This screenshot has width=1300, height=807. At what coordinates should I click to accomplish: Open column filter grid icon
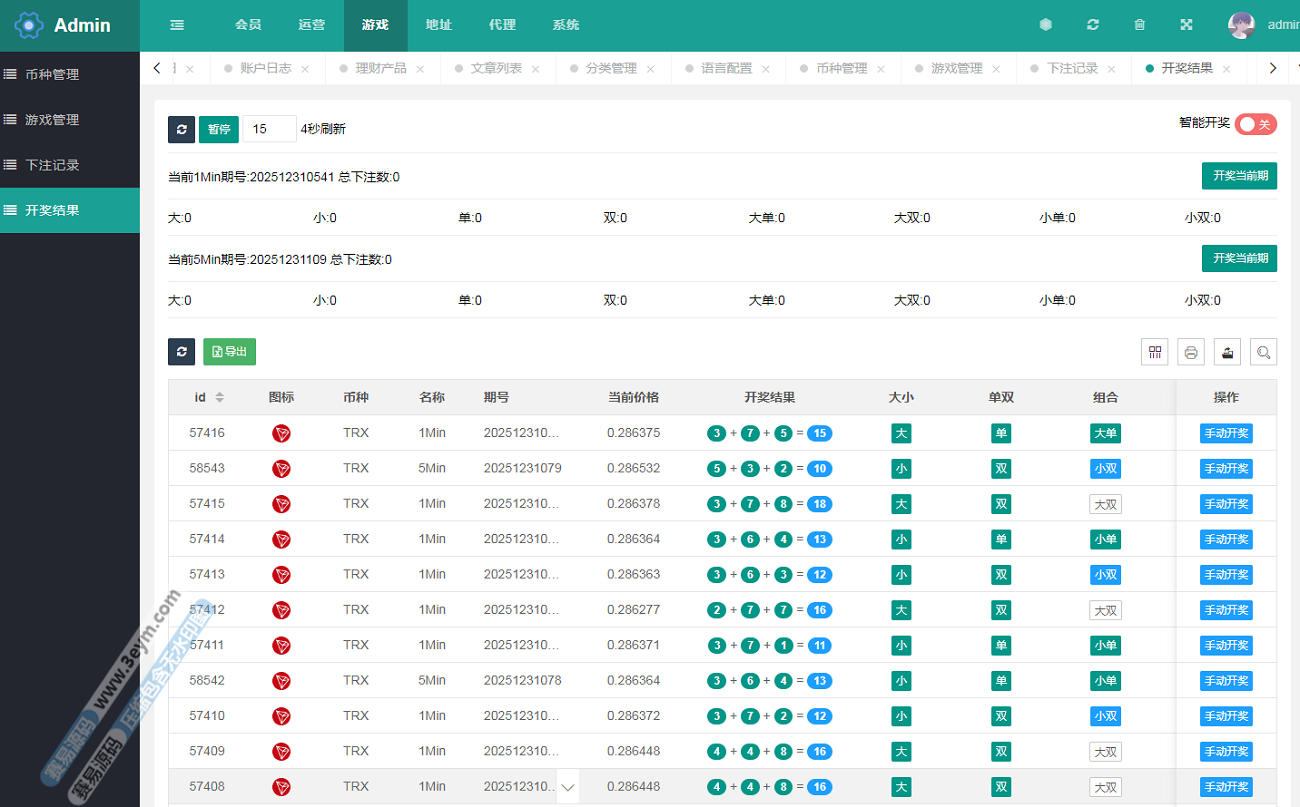coord(1155,352)
